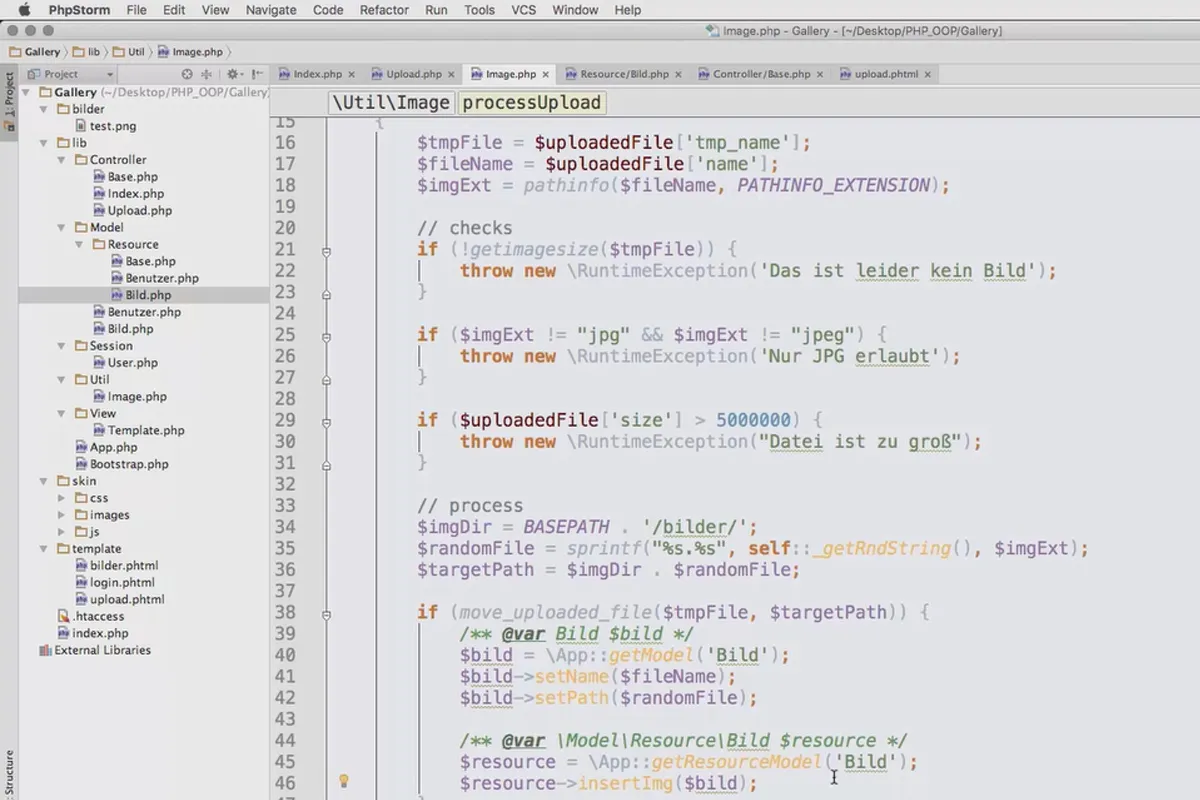Collapse the Resource folder
This screenshot has height=800, width=1200.
coord(81,244)
